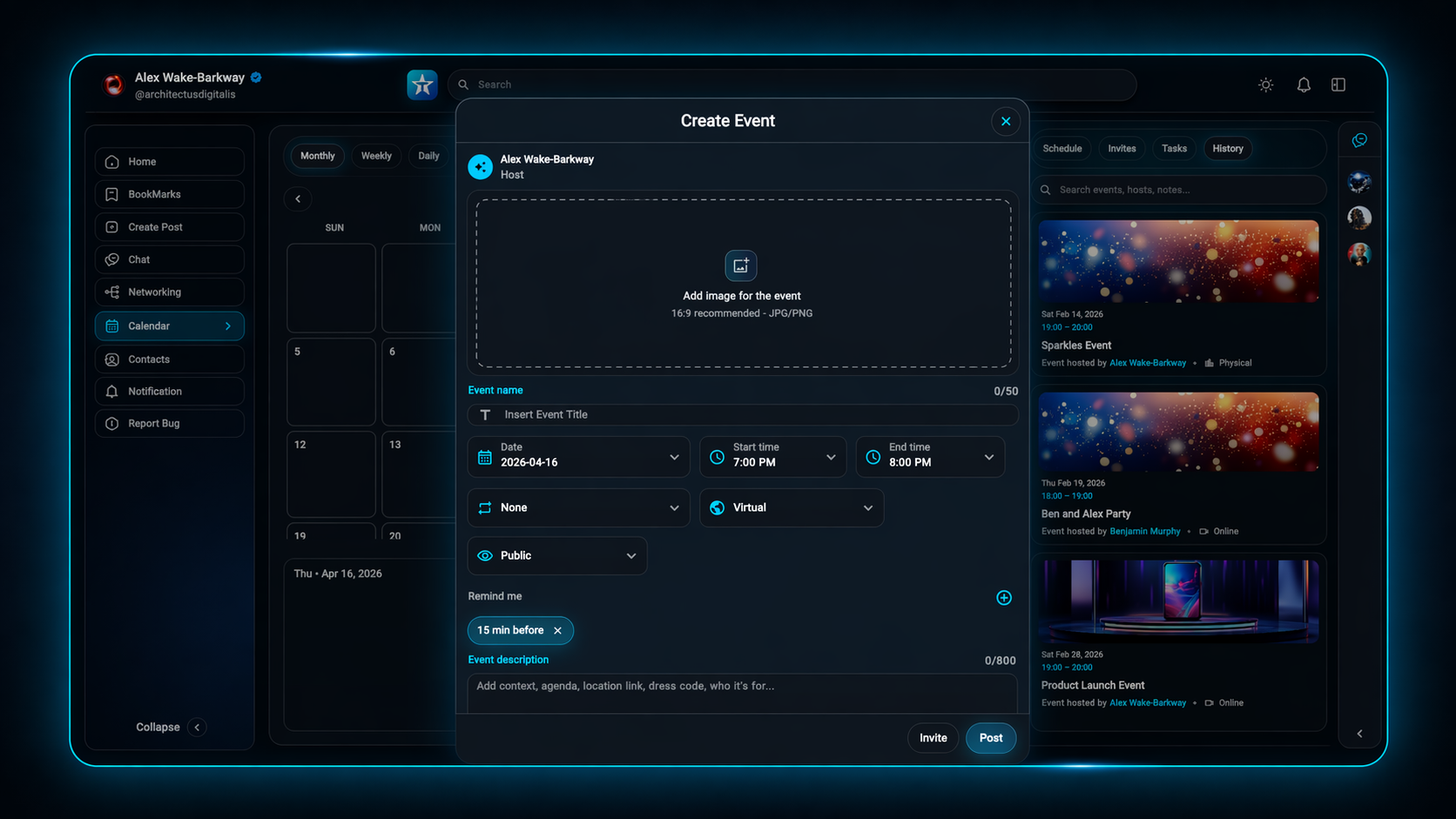Open second contact avatar in right rail
1456x819 pixels.
point(1359,218)
